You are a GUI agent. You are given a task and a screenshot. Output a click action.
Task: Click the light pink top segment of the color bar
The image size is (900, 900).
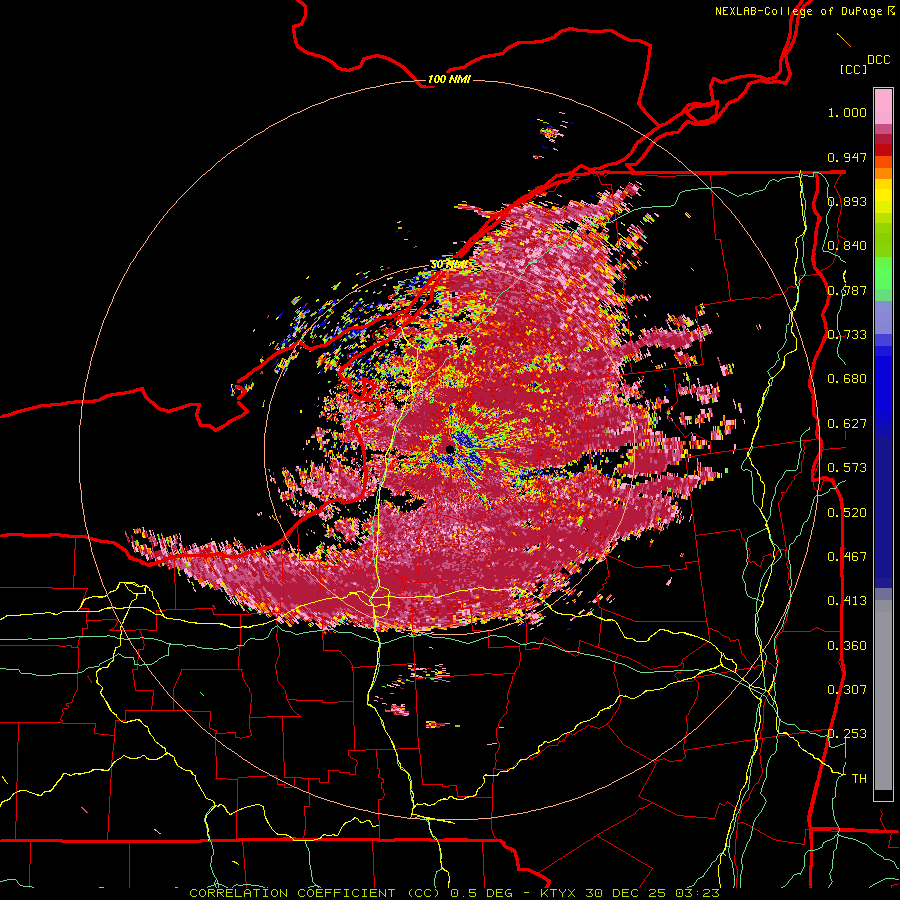[883, 106]
